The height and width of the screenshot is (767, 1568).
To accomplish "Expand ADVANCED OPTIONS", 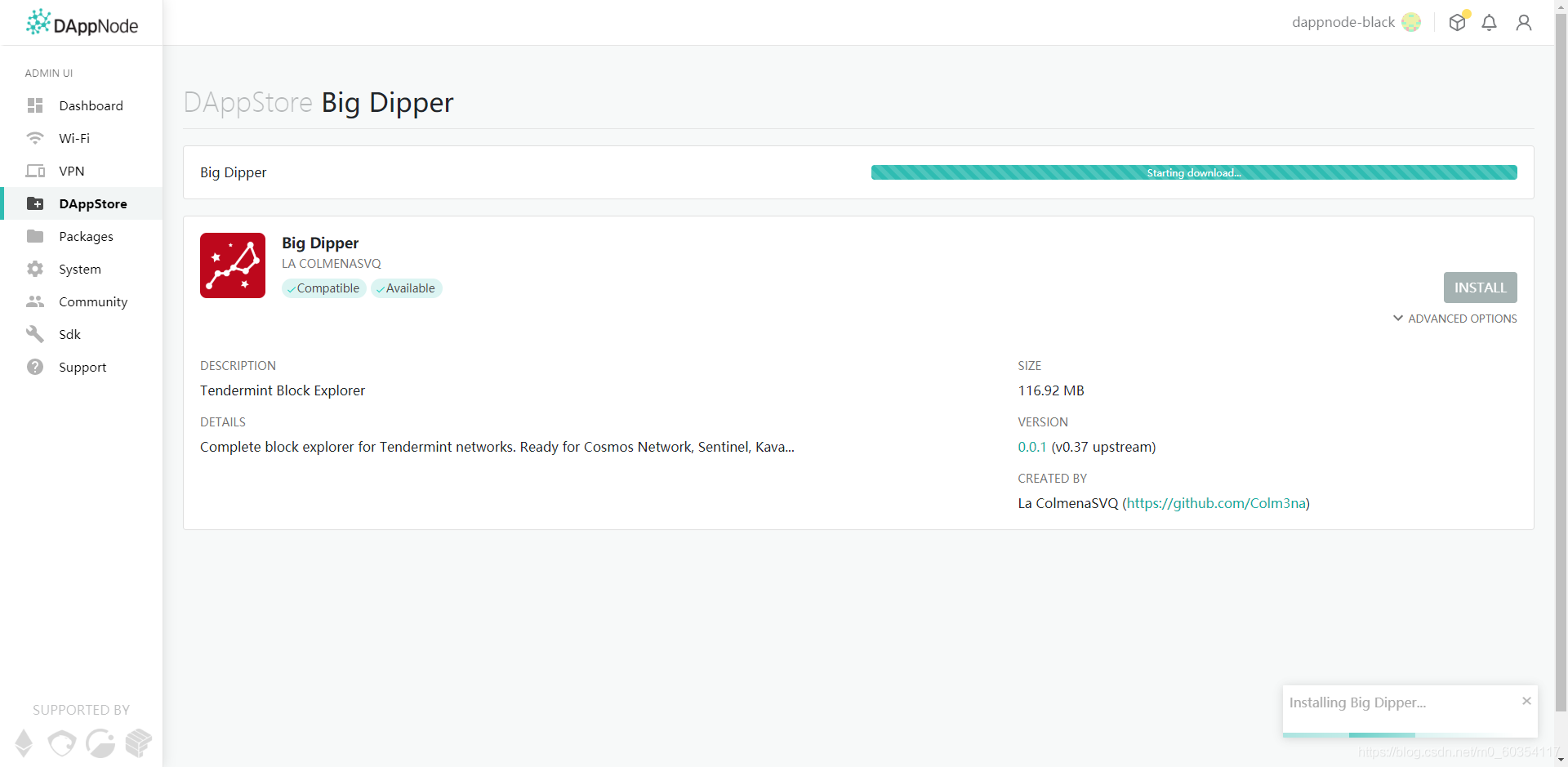I will 1455,319.
